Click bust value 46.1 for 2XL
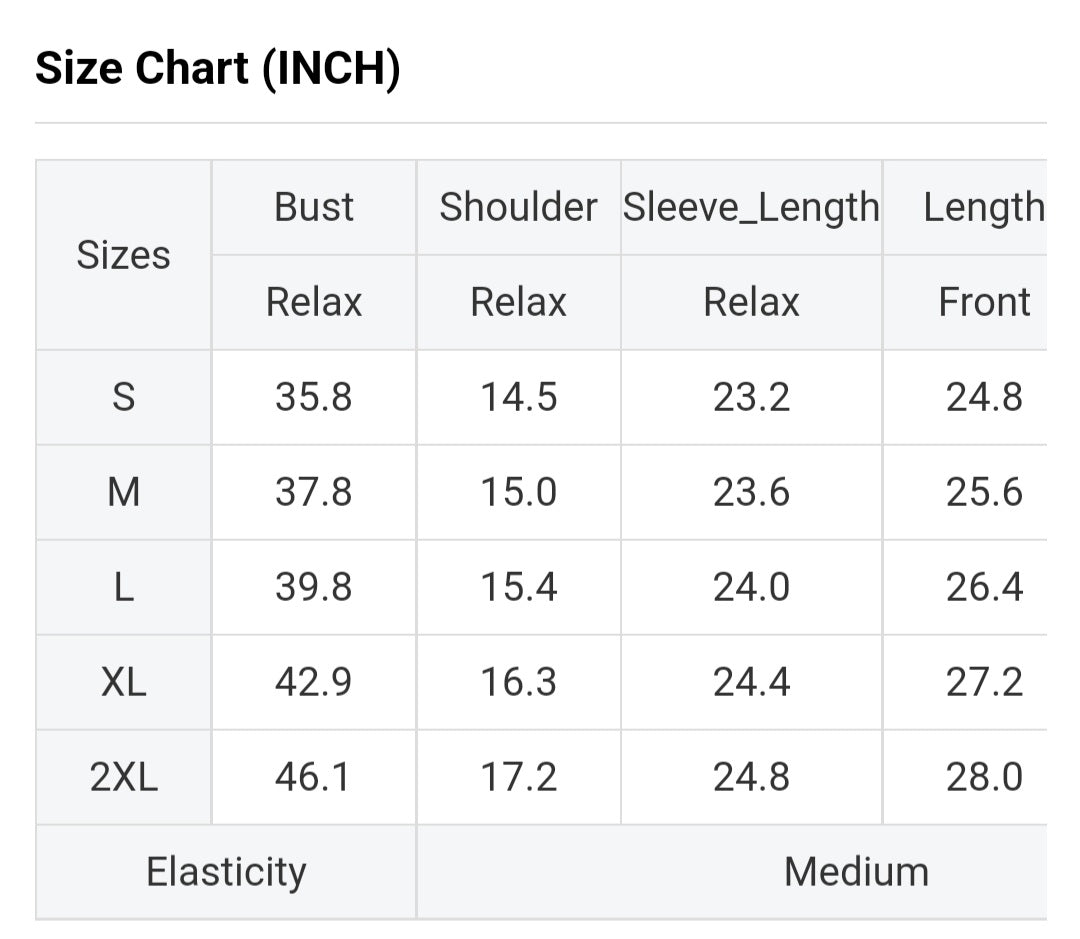The height and width of the screenshot is (939, 1080). 314,777
